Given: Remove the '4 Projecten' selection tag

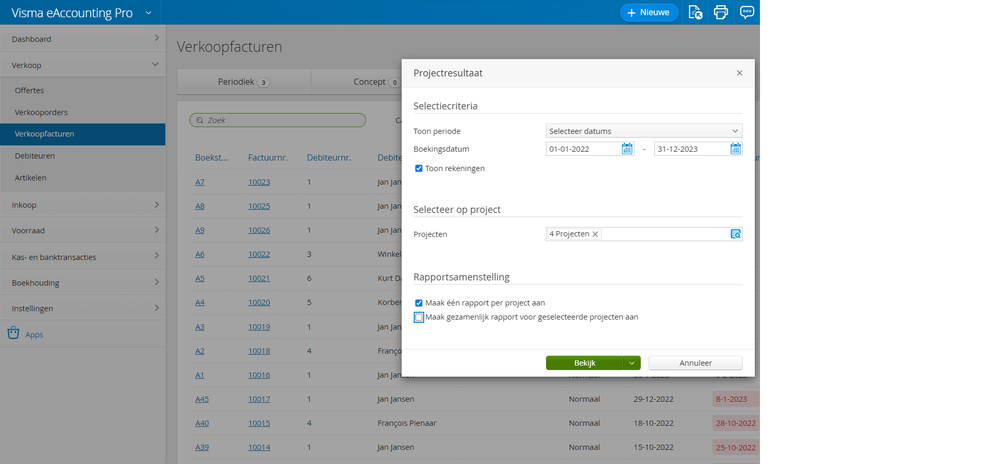Looking at the screenshot, I should coord(595,234).
